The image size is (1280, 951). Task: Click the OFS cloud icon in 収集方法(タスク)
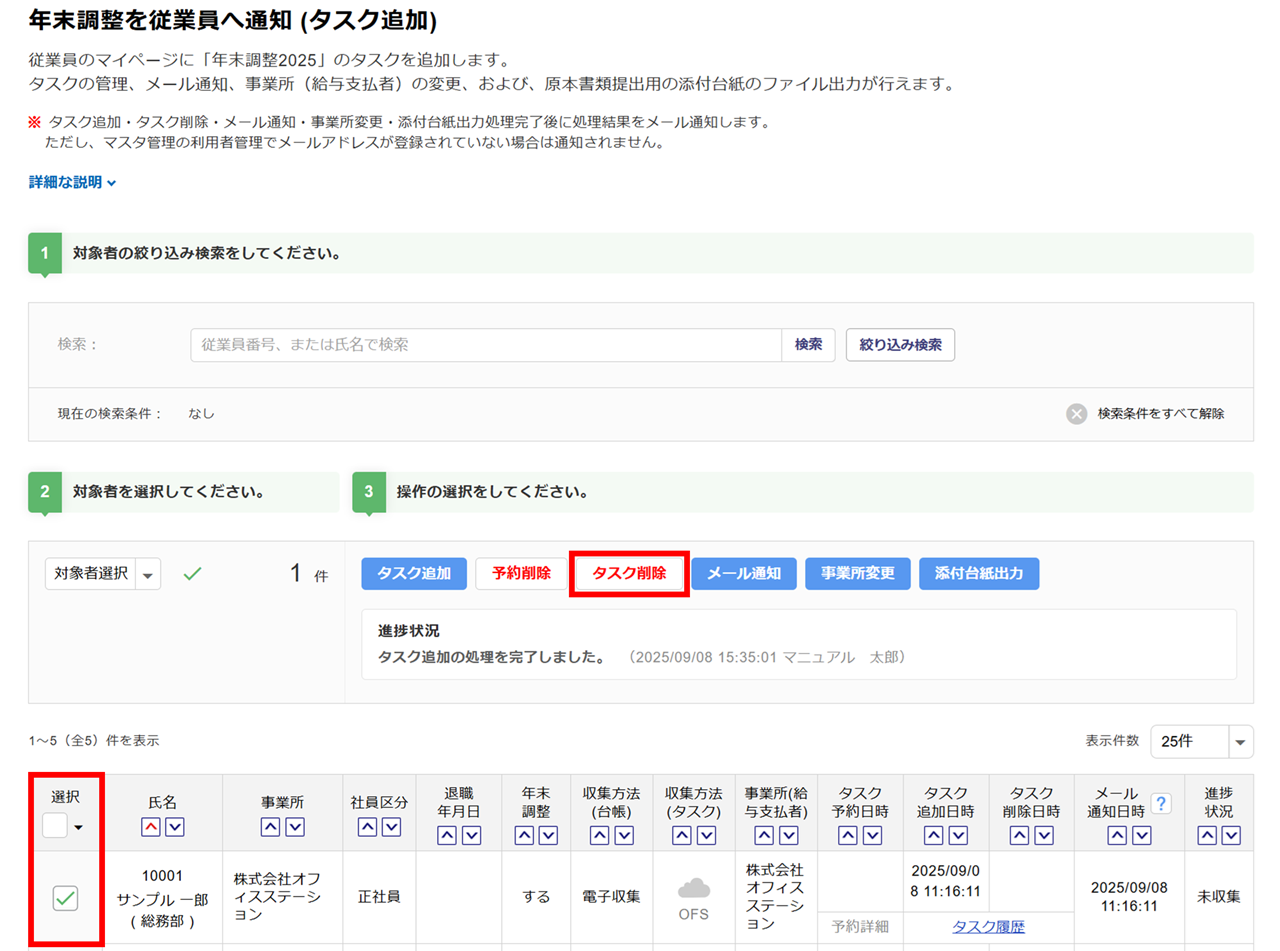(x=693, y=888)
